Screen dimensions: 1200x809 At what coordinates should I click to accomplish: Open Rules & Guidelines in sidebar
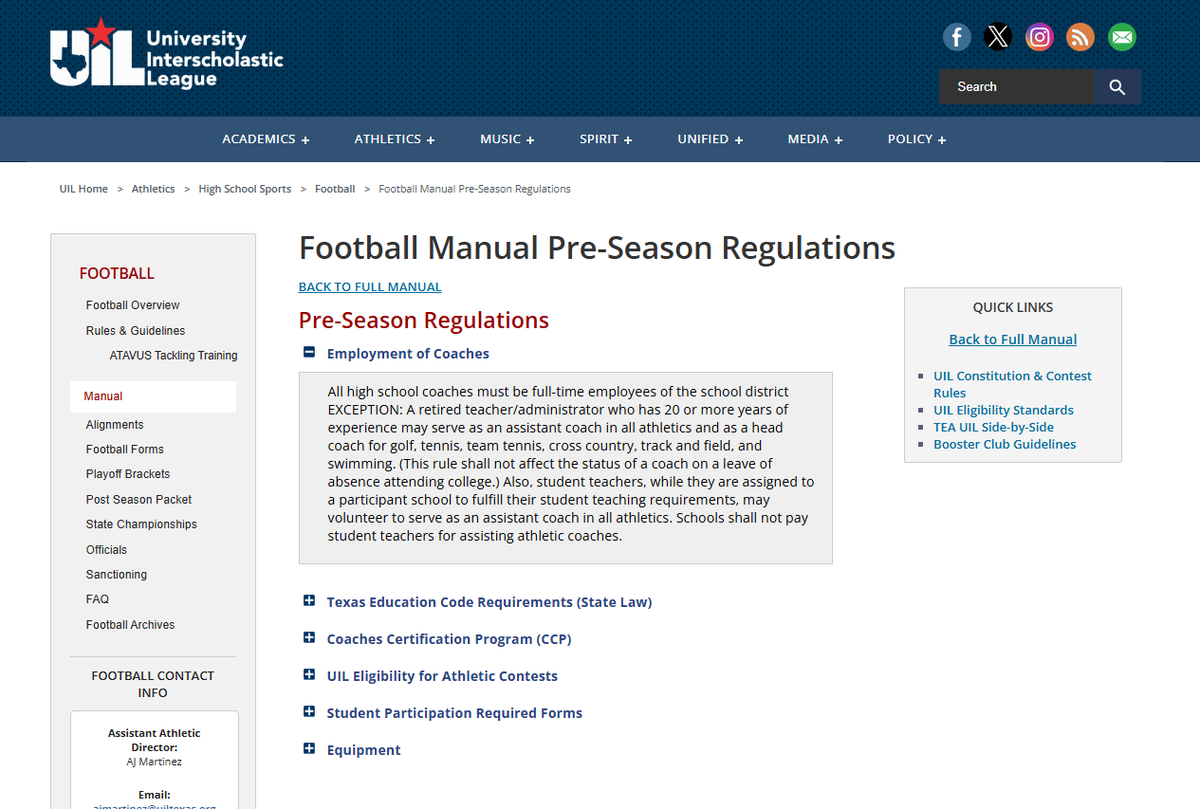coord(135,331)
